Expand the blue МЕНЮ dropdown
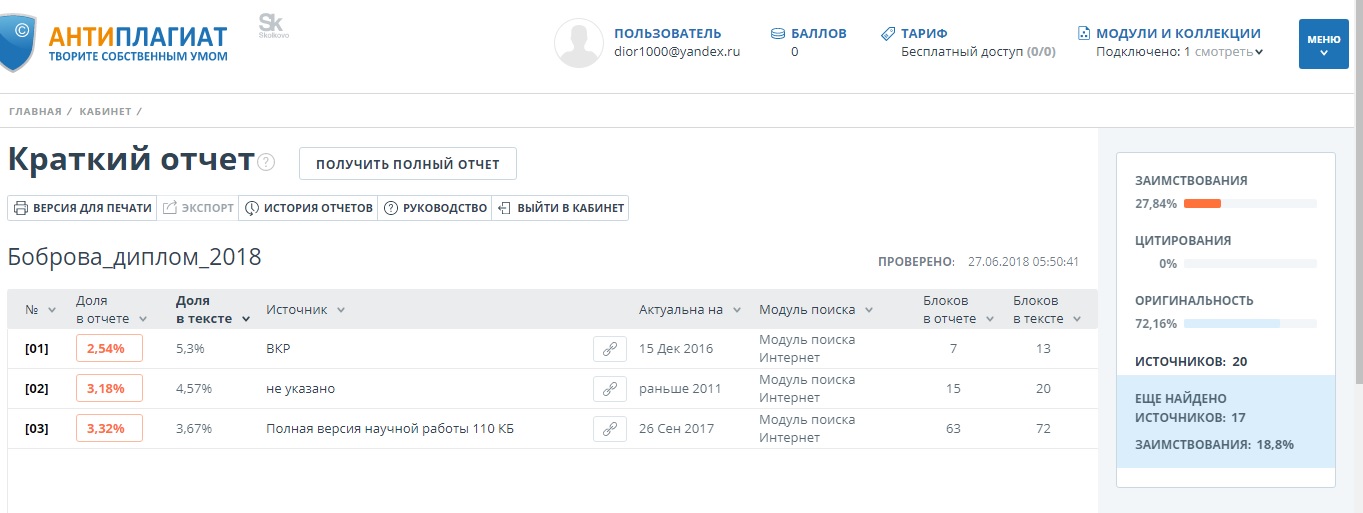1363x513 pixels. (x=1323, y=44)
